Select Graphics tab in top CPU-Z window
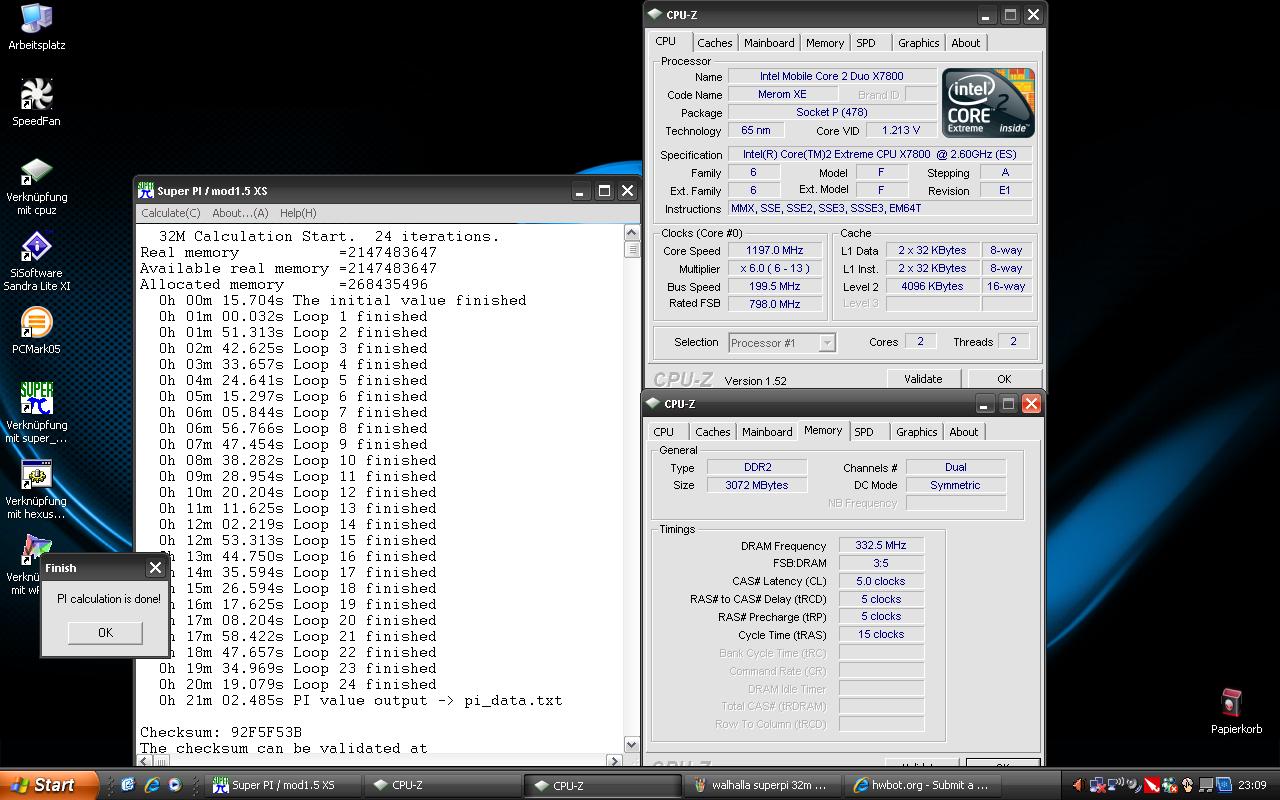This screenshot has width=1280, height=800. 918,43
